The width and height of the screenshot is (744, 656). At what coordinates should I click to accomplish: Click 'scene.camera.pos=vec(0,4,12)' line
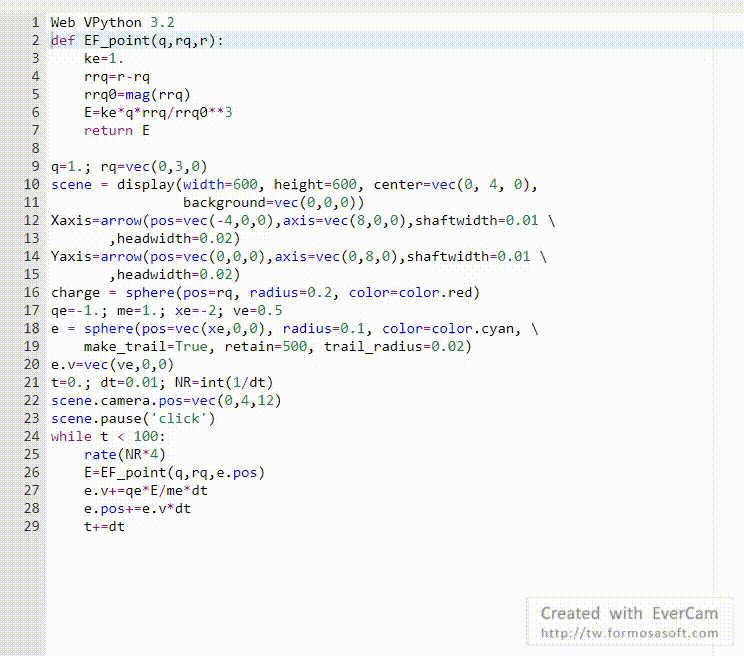coord(166,401)
